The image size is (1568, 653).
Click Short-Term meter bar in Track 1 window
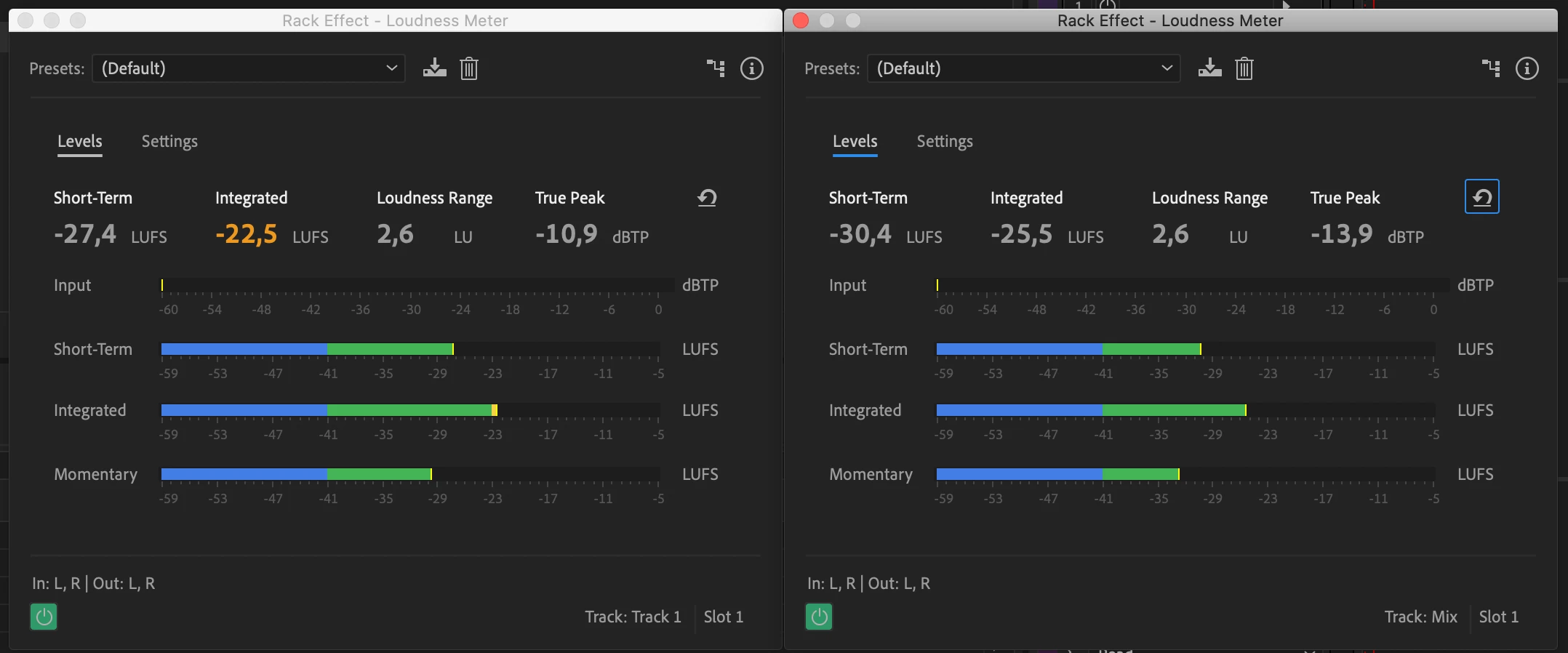click(411, 349)
